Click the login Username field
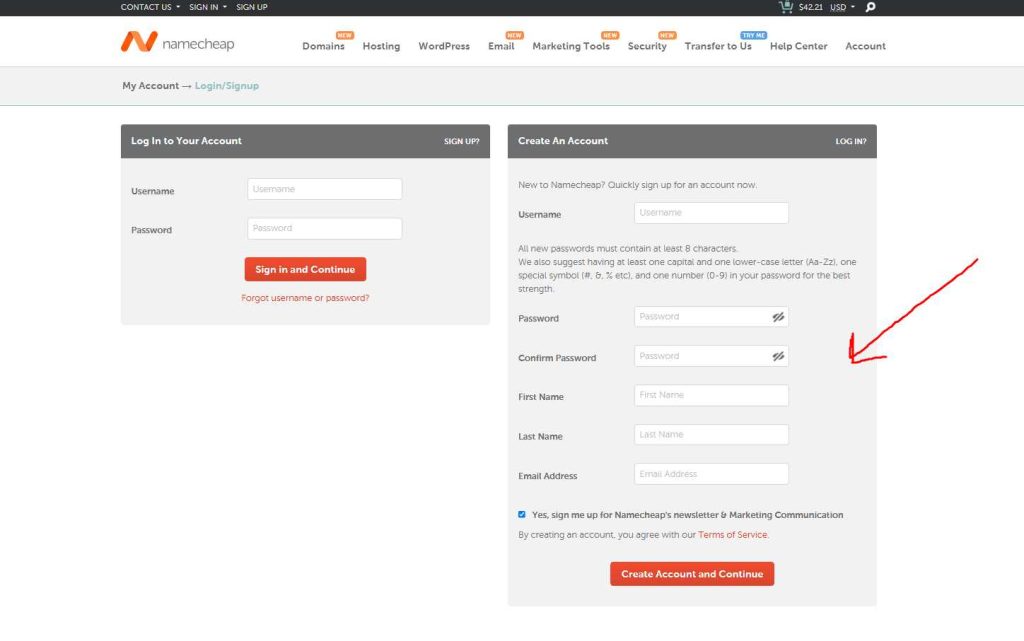This screenshot has height=641, width=1024. coord(324,189)
